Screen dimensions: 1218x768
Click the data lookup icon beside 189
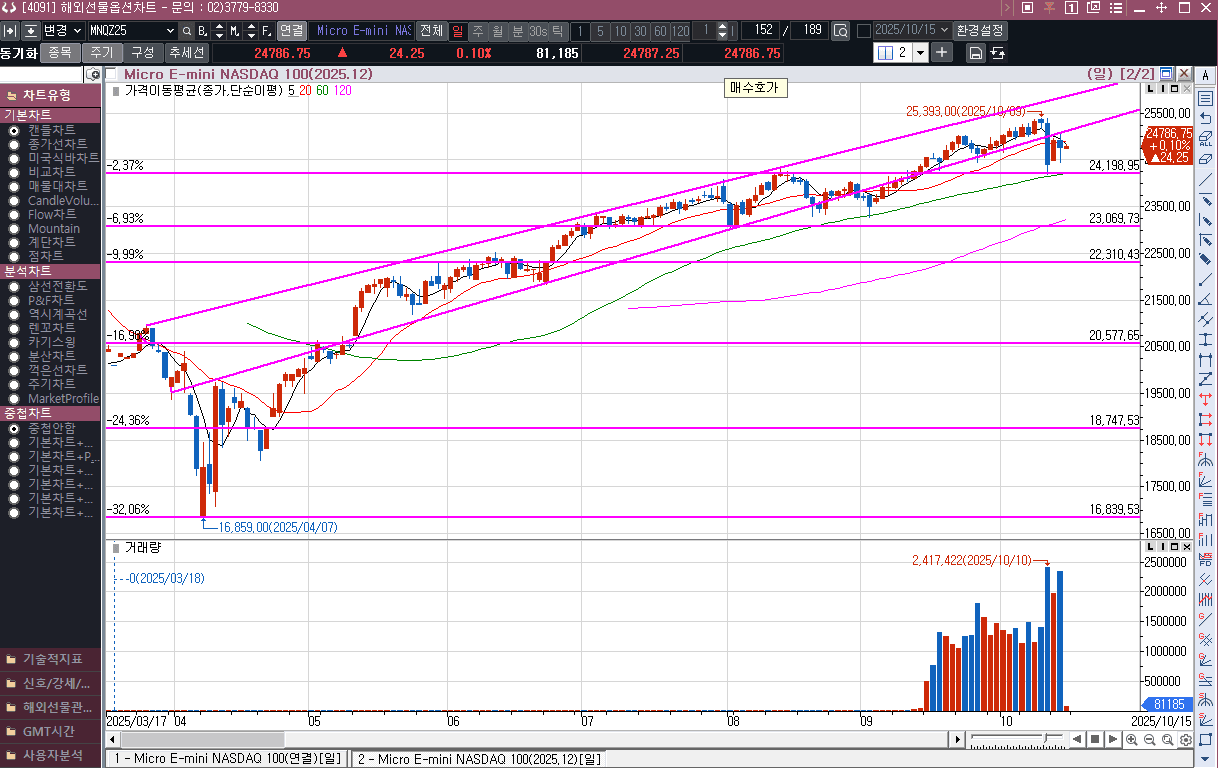[x=840, y=31]
